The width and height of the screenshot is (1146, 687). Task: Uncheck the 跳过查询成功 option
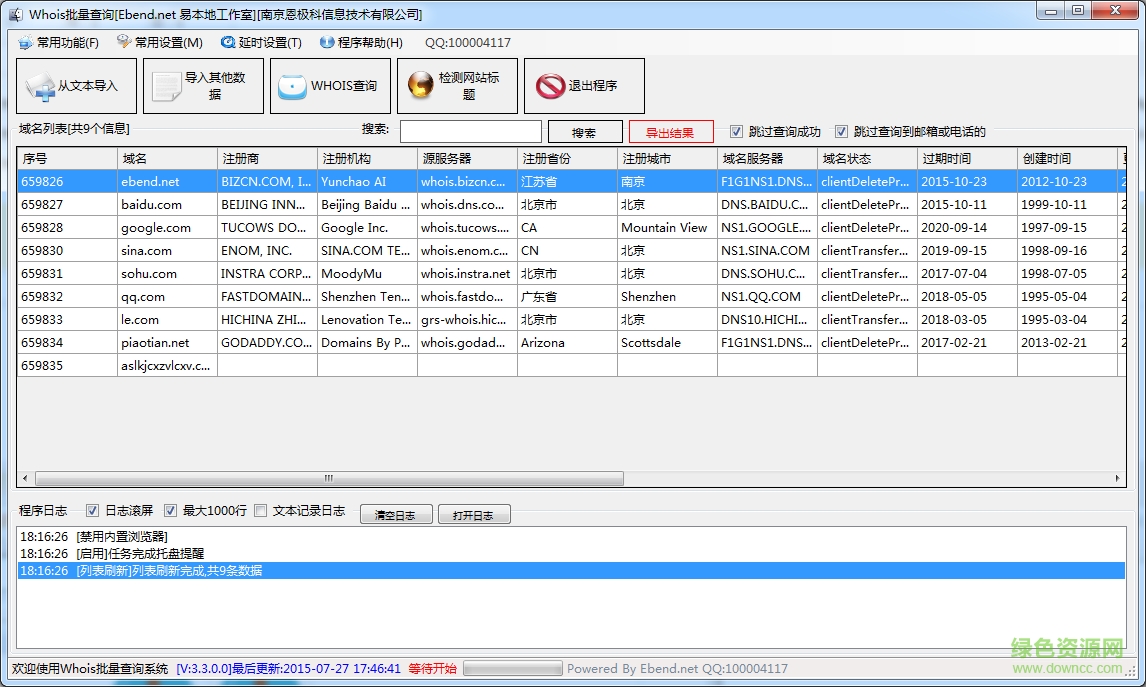click(736, 131)
